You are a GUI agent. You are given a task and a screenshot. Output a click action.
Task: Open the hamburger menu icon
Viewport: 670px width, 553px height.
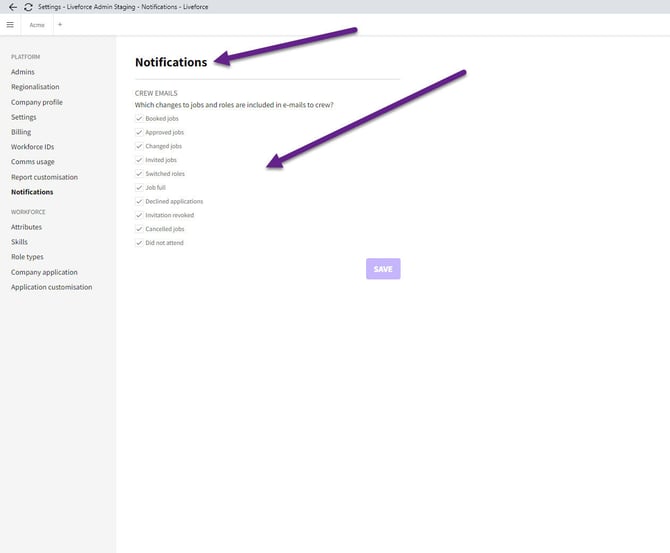[10, 25]
